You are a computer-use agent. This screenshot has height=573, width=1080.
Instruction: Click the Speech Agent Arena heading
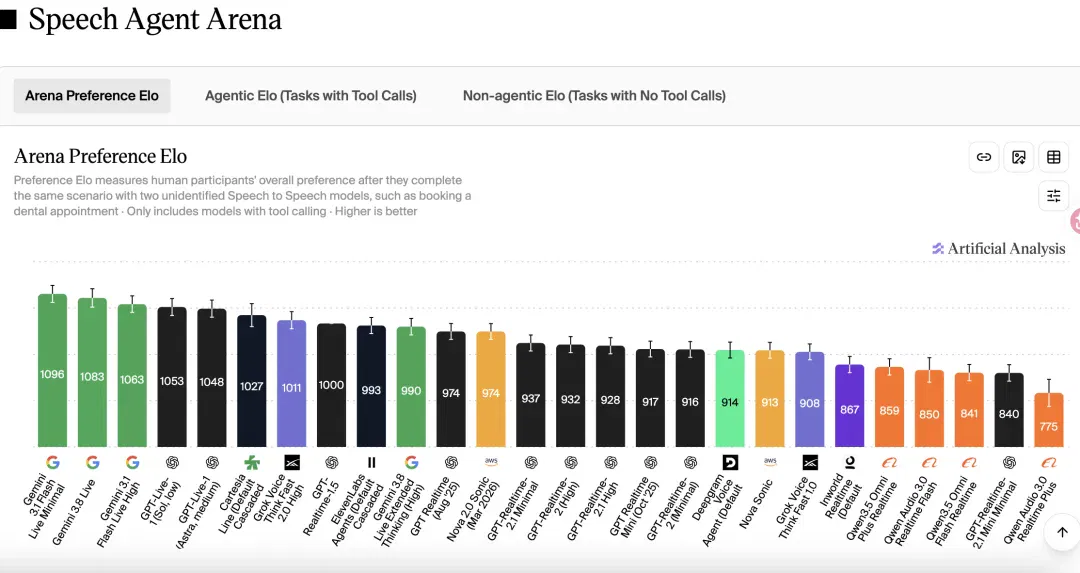(155, 19)
